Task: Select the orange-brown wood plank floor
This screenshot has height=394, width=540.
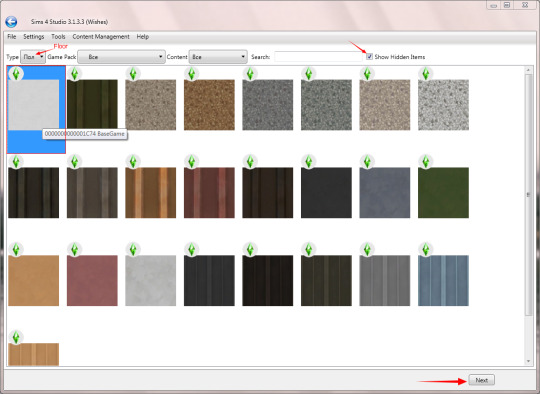Action: (x=150, y=193)
